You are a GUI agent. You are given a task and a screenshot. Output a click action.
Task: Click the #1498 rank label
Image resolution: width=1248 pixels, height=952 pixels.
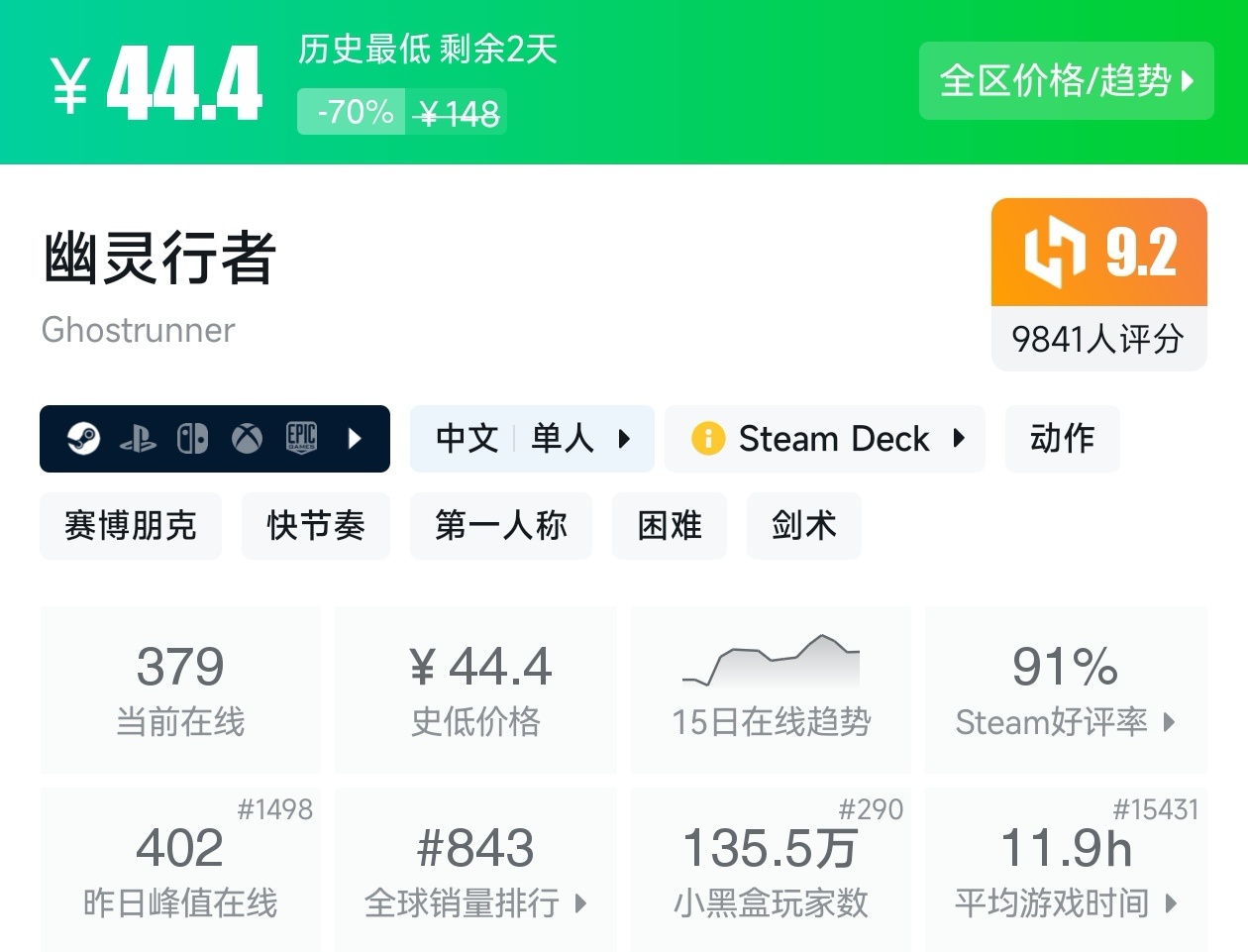275,809
